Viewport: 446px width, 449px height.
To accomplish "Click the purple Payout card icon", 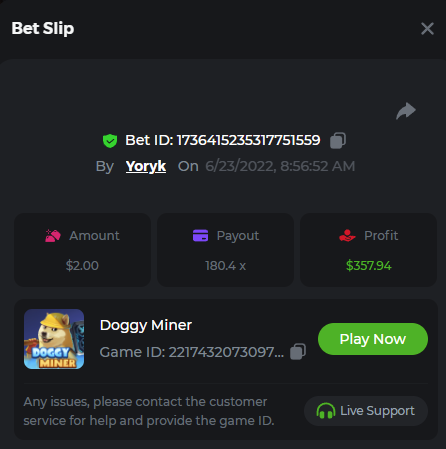I will (x=200, y=235).
